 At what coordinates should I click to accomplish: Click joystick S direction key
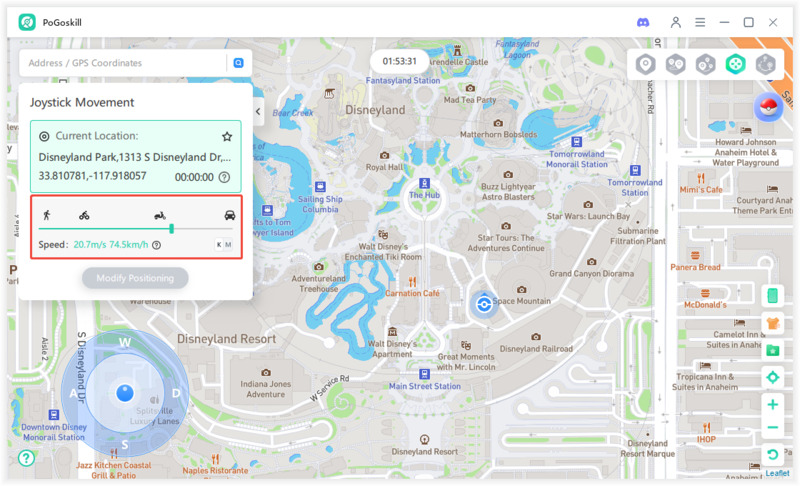click(x=124, y=445)
